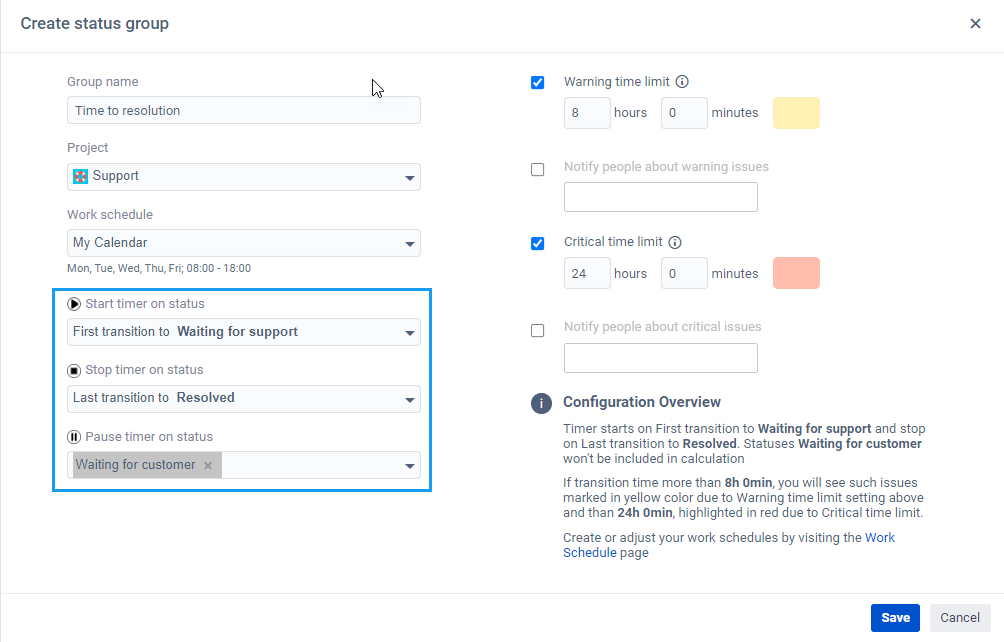This screenshot has height=642, width=1004.
Task: Click the stop icon beside Stop timer on status
Action: pyautogui.click(x=74, y=371)
